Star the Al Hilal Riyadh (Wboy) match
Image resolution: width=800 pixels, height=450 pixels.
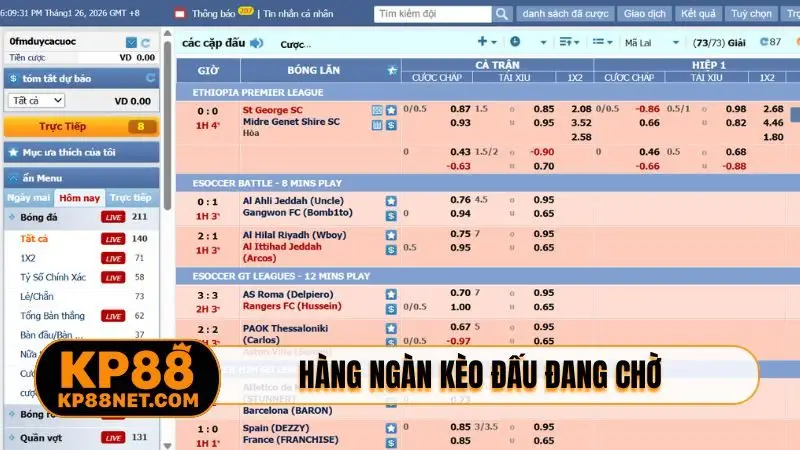(391, 235)
